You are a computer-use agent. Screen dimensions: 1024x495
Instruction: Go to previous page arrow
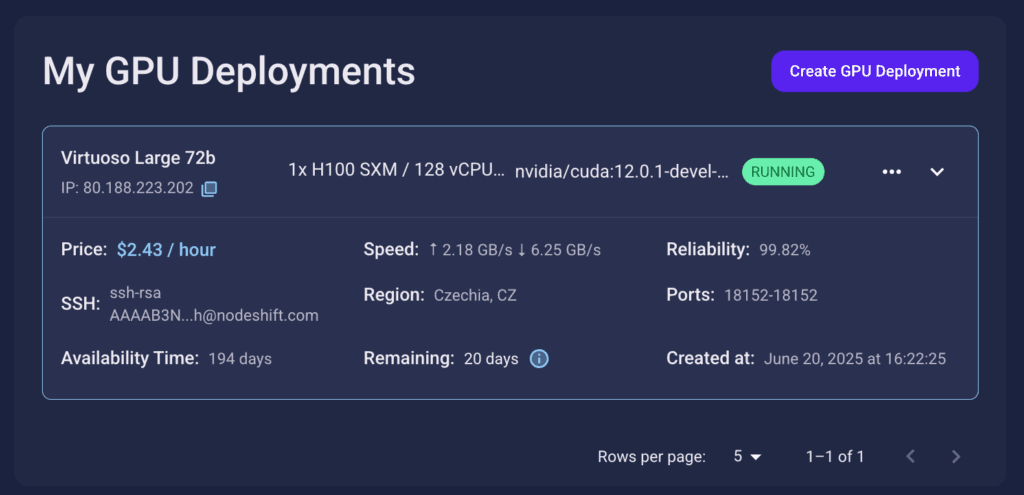click(911, 456)
